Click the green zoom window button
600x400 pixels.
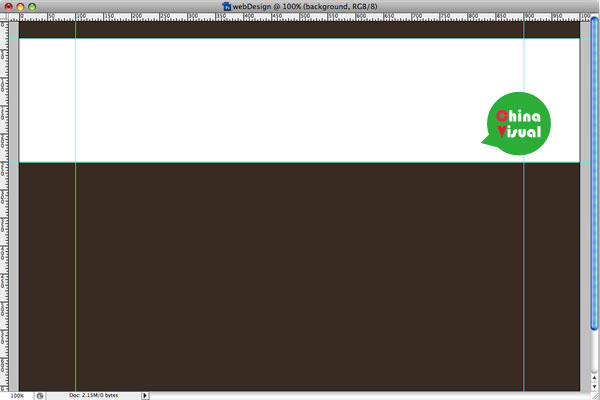click(x=33, y=6)
